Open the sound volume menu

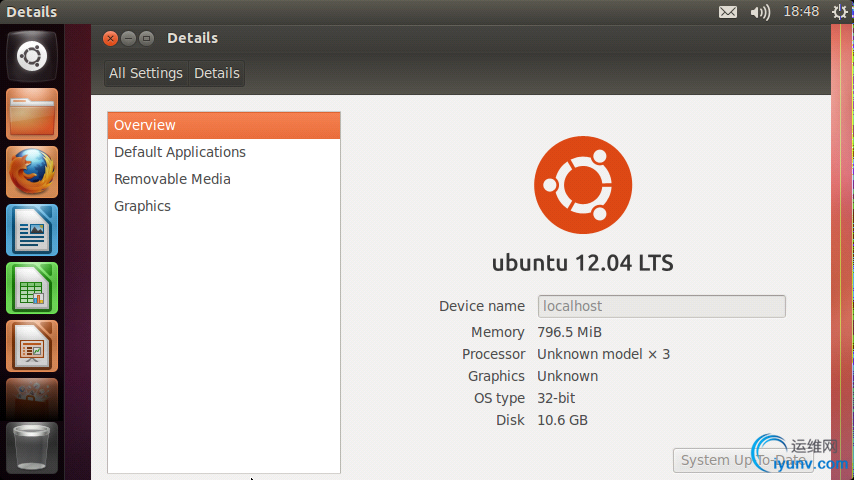click(760, 12)
